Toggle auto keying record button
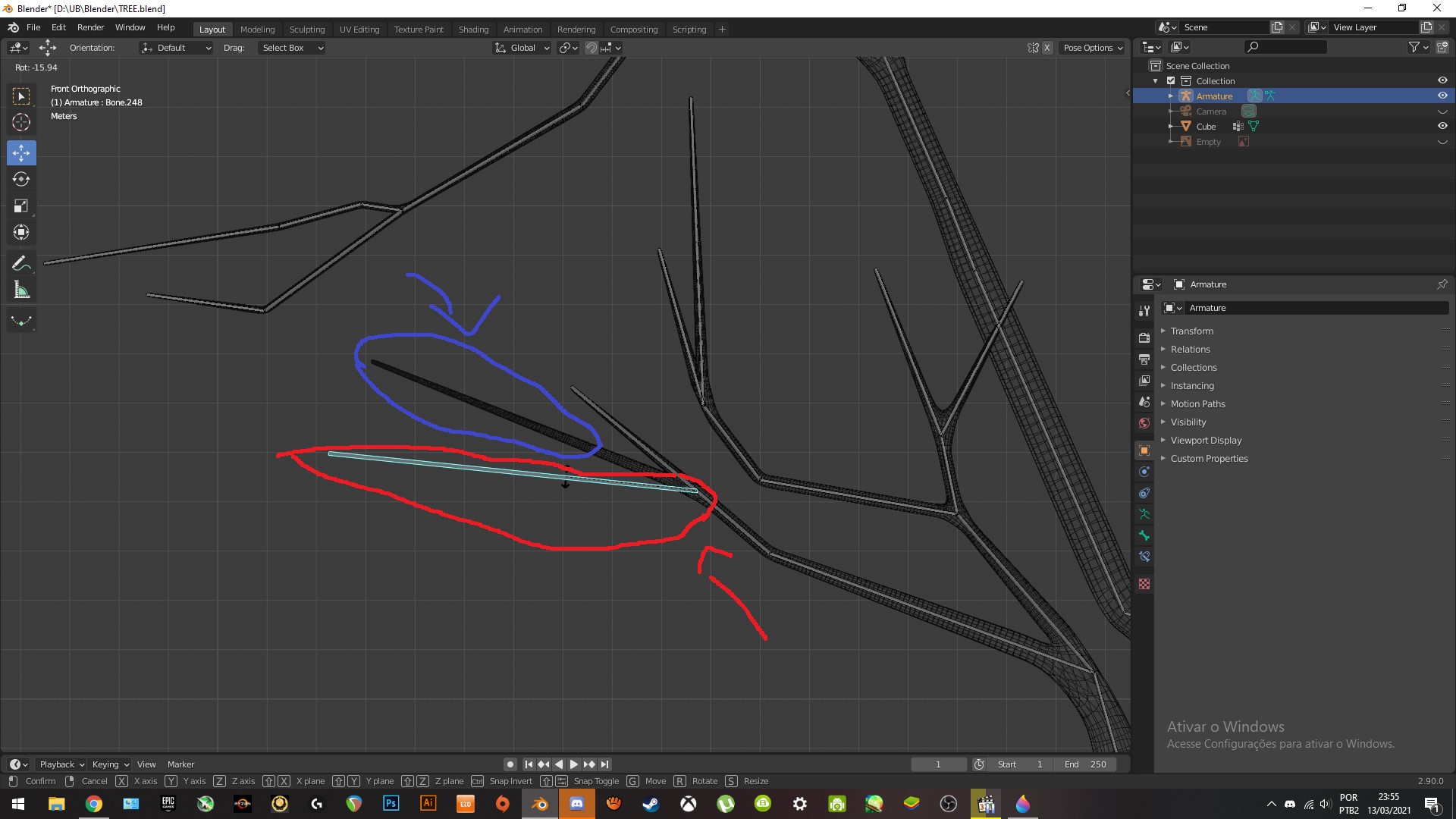 [x=510, y=764]
